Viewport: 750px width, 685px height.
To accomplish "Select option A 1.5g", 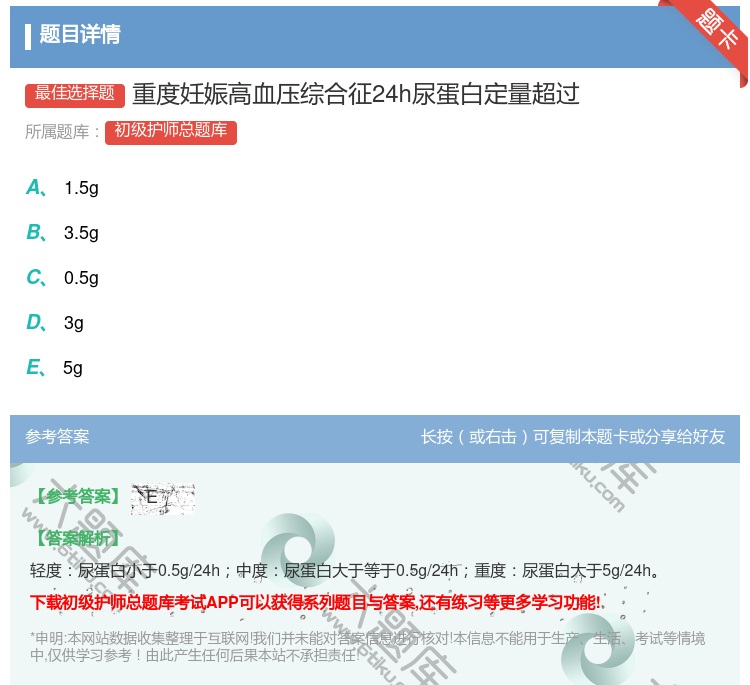I will 62,188.
